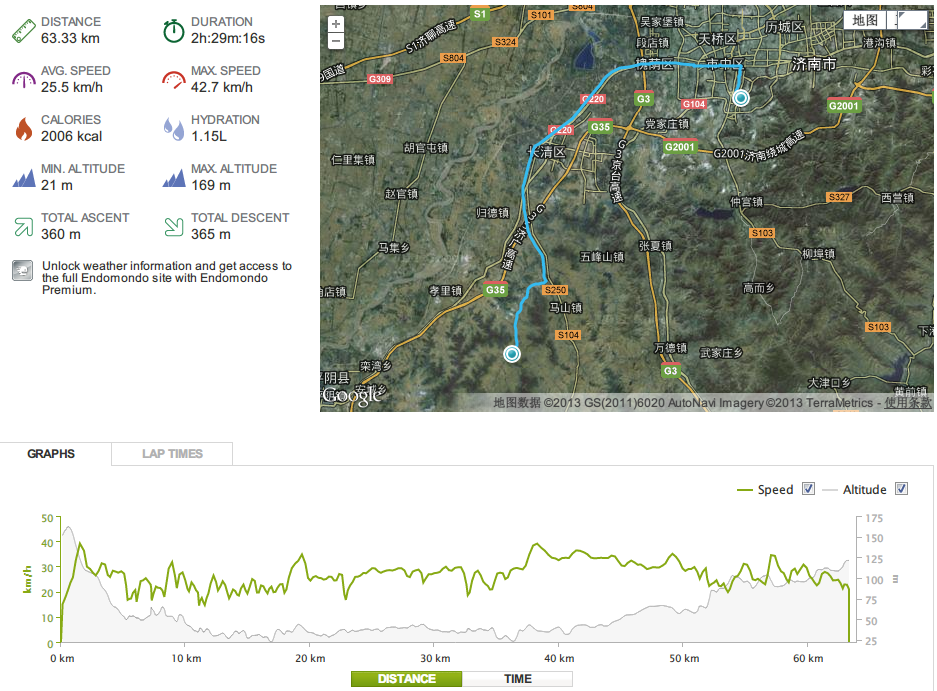
Task: Toggle the Altitude graph checkbox
Action: (x=901, y=489)
